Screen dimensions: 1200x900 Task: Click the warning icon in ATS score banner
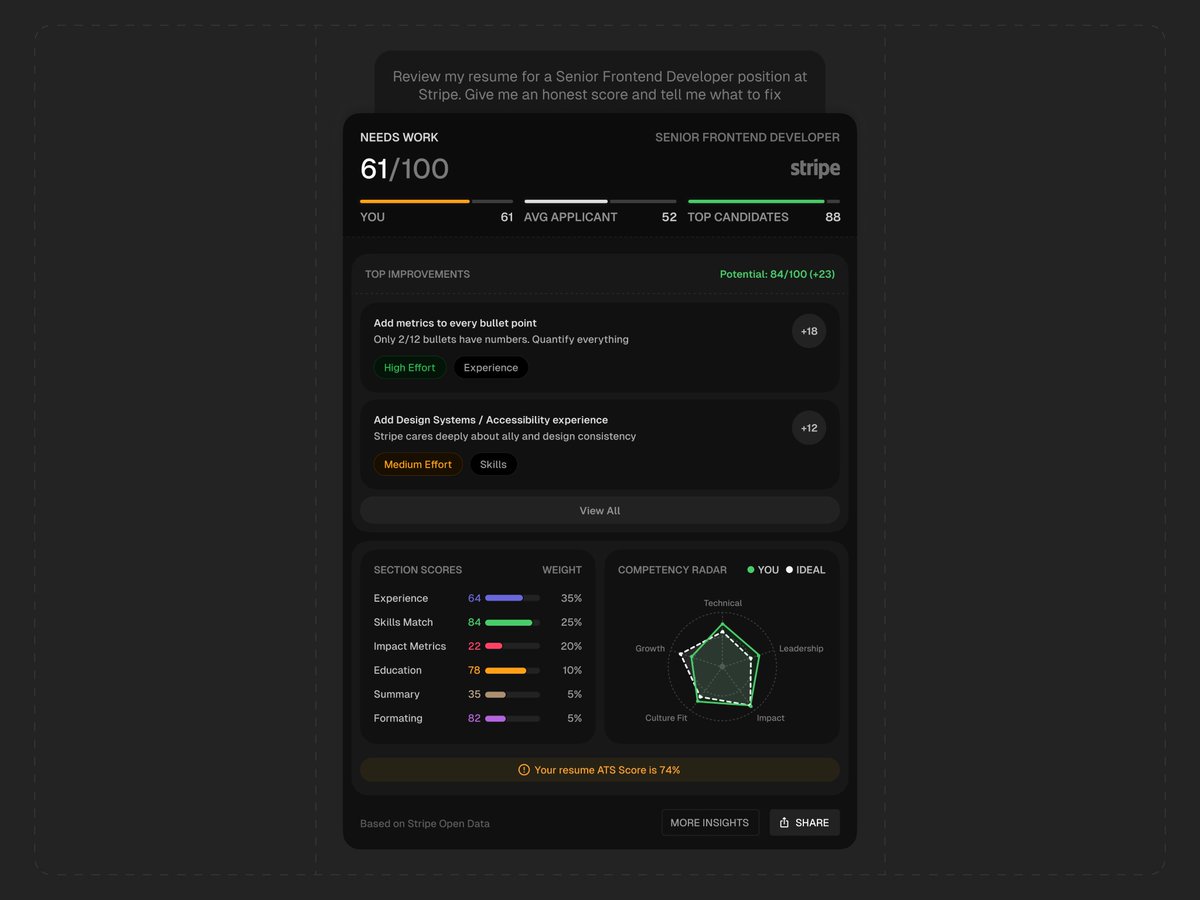pos(524,770)
